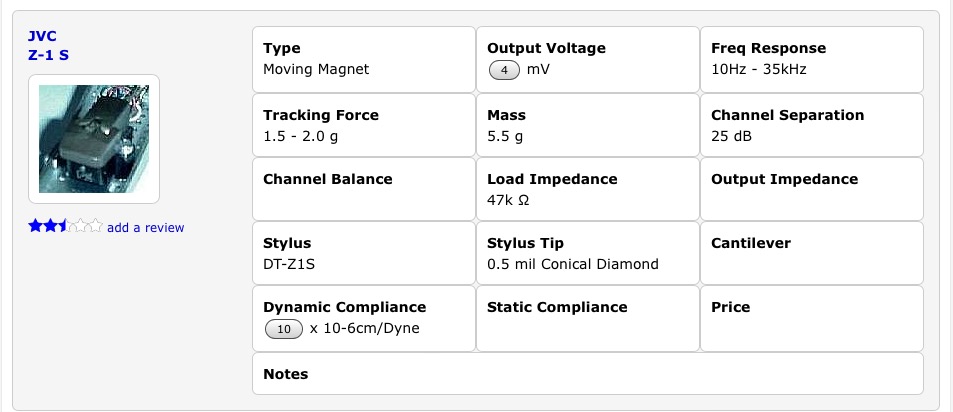This screenshot has width=953, height=412.
Task: Select the Tracking Force 1.5 - 2.0 g value
Action: pos(303,135)
